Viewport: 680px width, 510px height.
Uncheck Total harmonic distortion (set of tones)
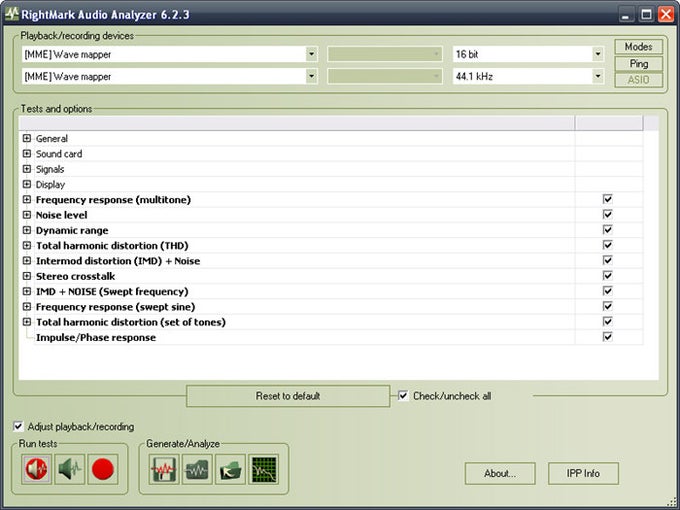tap(608, 322)
